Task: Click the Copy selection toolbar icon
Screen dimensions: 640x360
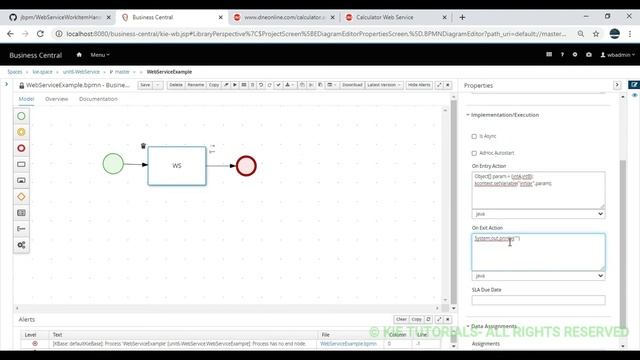Action: (x=302, y=85)
